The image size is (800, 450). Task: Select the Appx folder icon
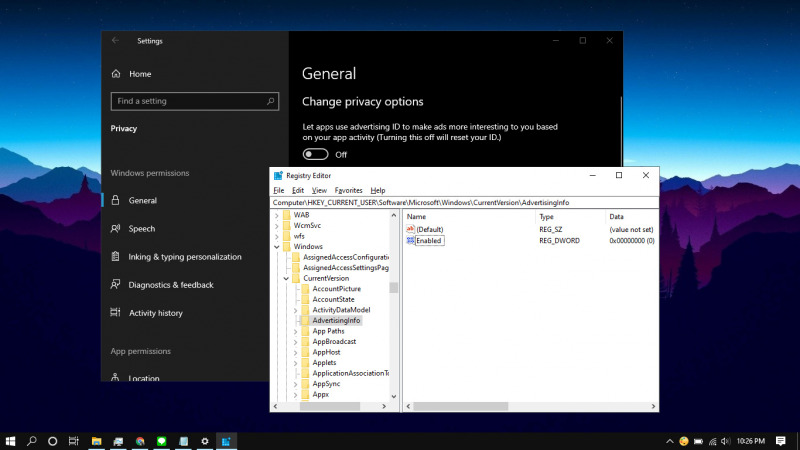(305, 394)
